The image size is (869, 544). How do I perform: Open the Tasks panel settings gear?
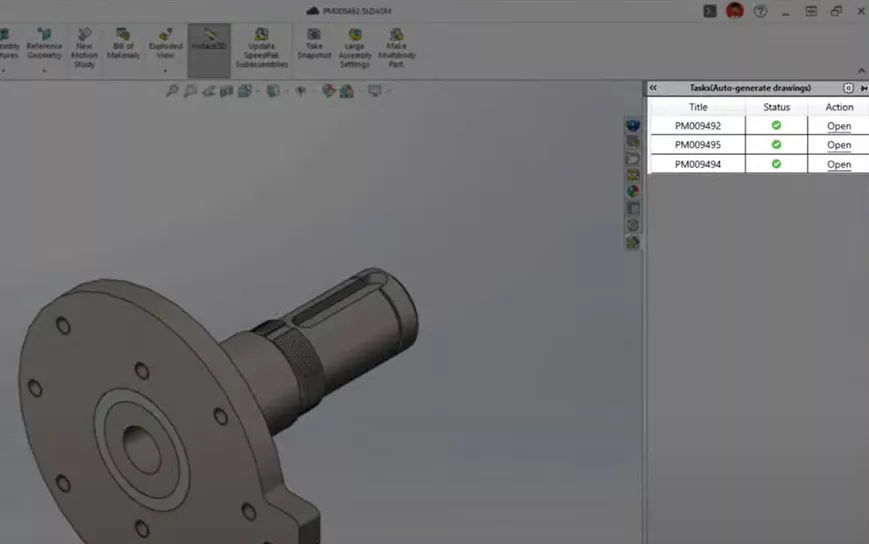849,88
